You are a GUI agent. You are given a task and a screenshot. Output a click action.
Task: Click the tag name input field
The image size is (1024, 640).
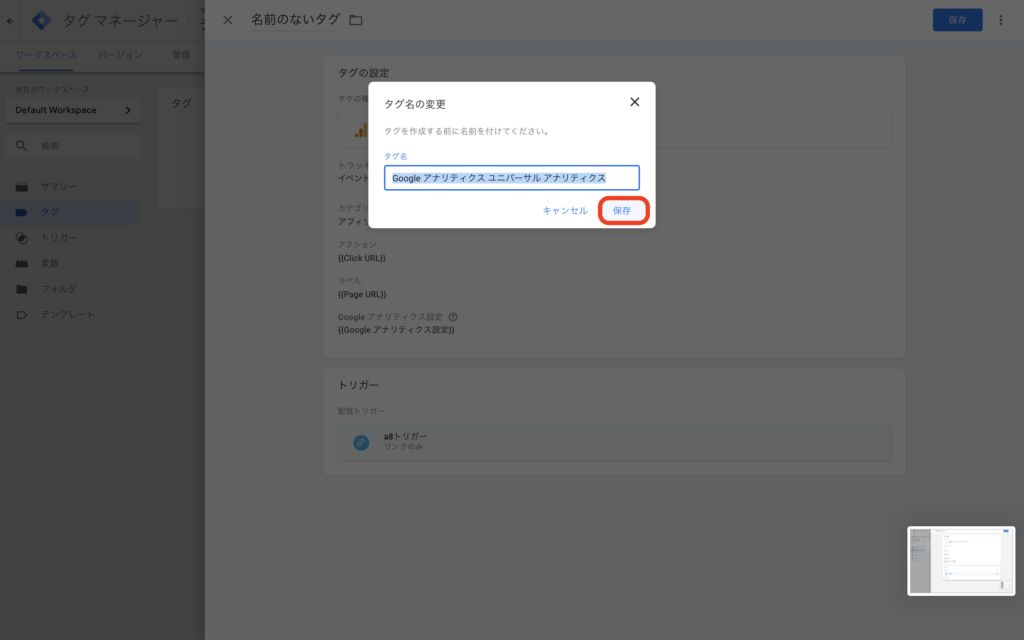pyautogui.click(x=511, y=178)
